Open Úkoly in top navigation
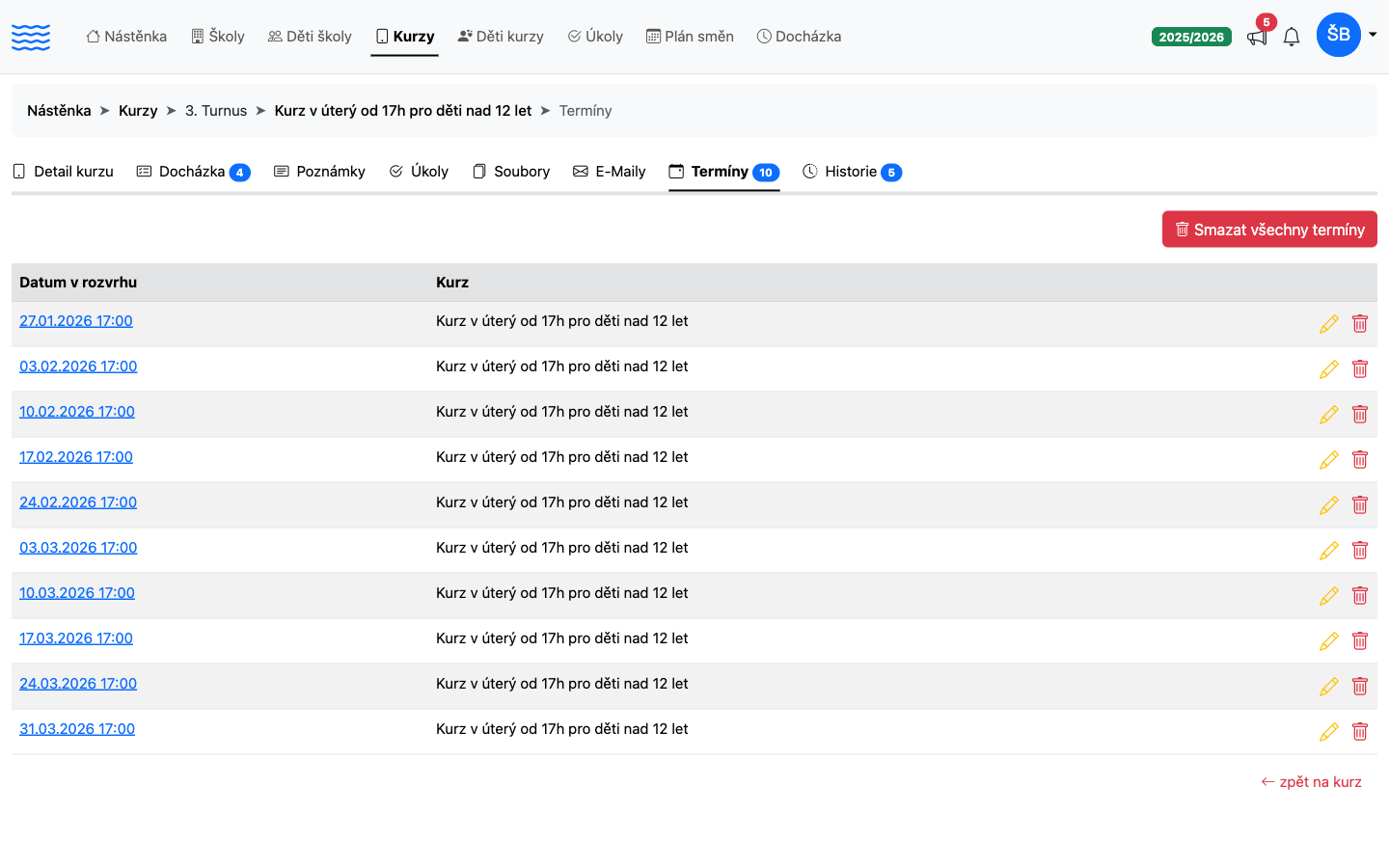 pos(595,37)
